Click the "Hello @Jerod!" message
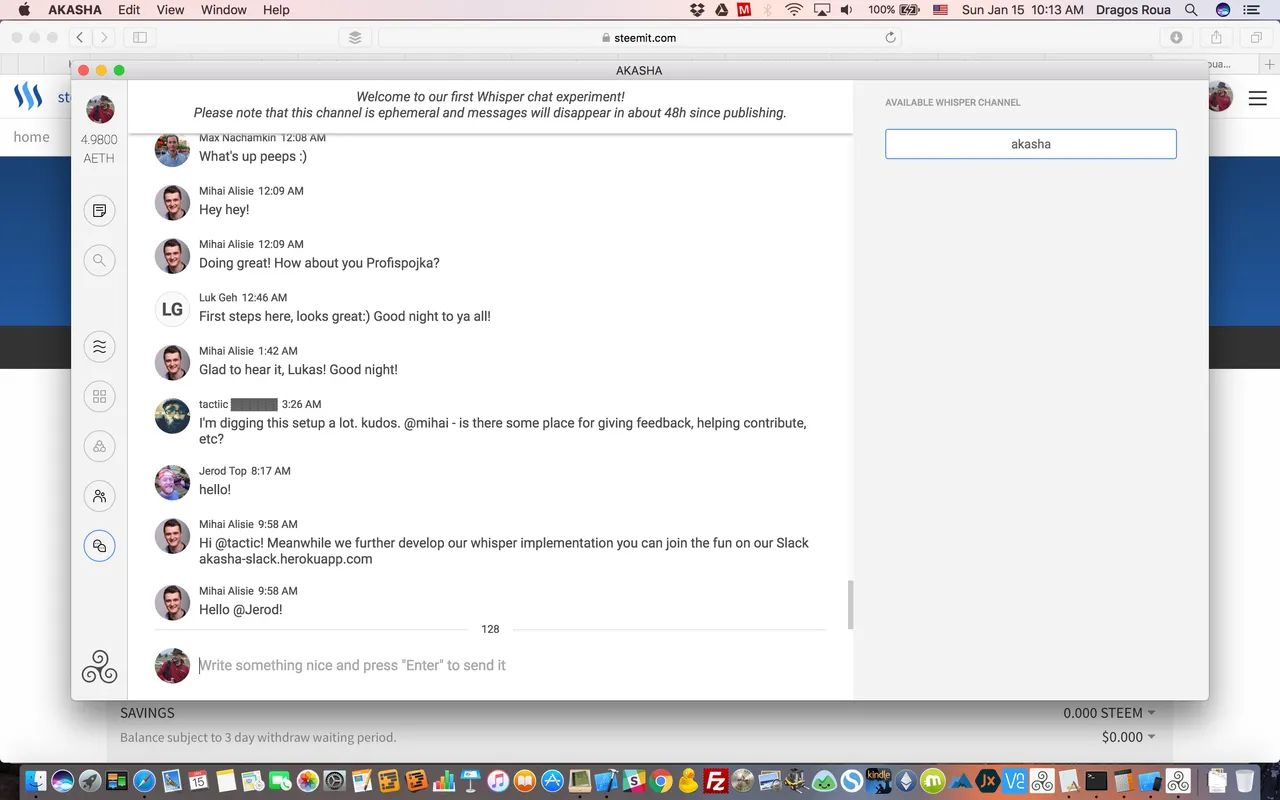The height and width of the screenshot is (800, 1280). click(x=241, y=610)
